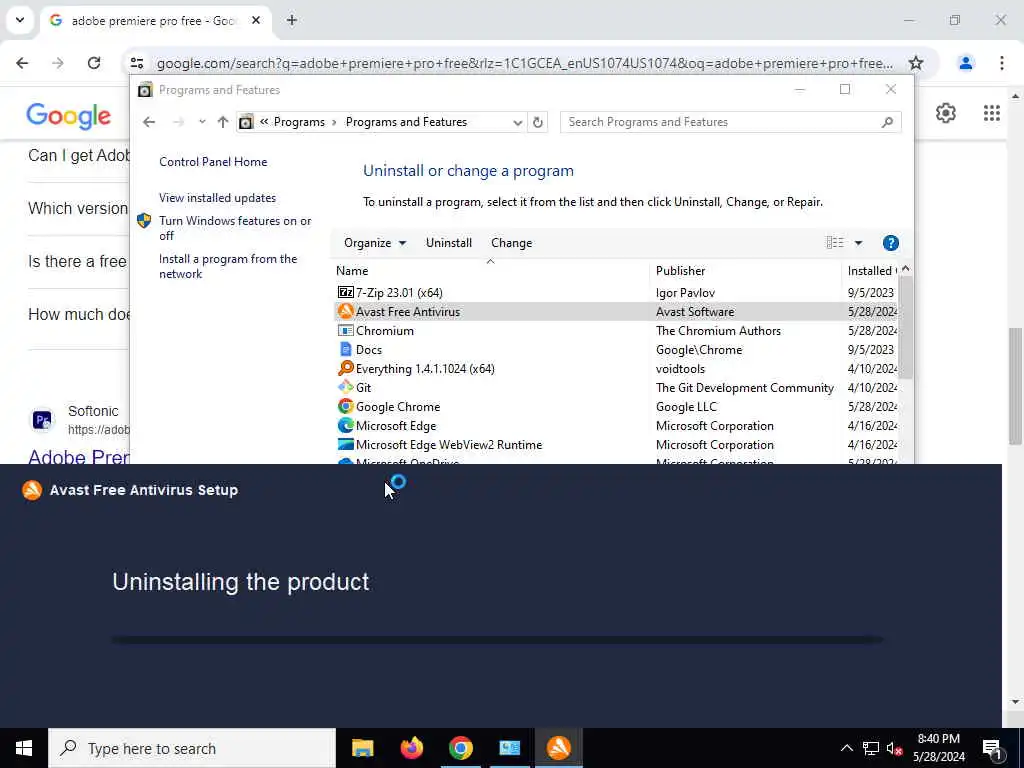Click the Google logo

click(x=69, y=116)
